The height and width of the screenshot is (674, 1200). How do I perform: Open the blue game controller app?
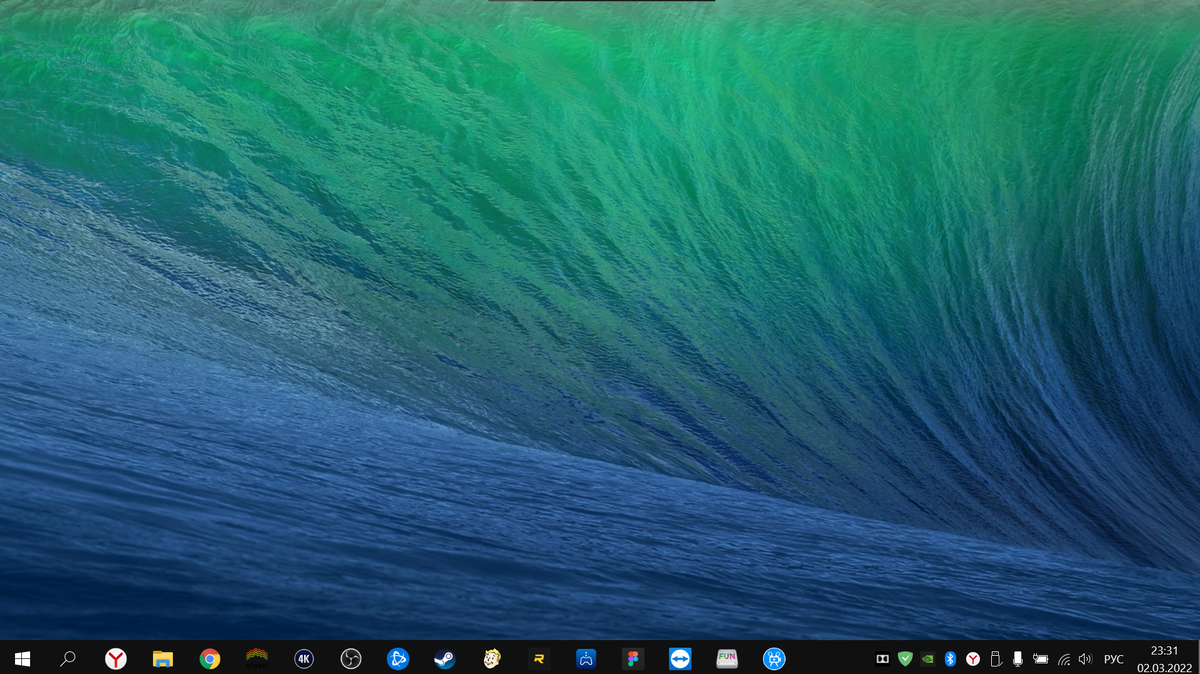[x=586, y=659]
